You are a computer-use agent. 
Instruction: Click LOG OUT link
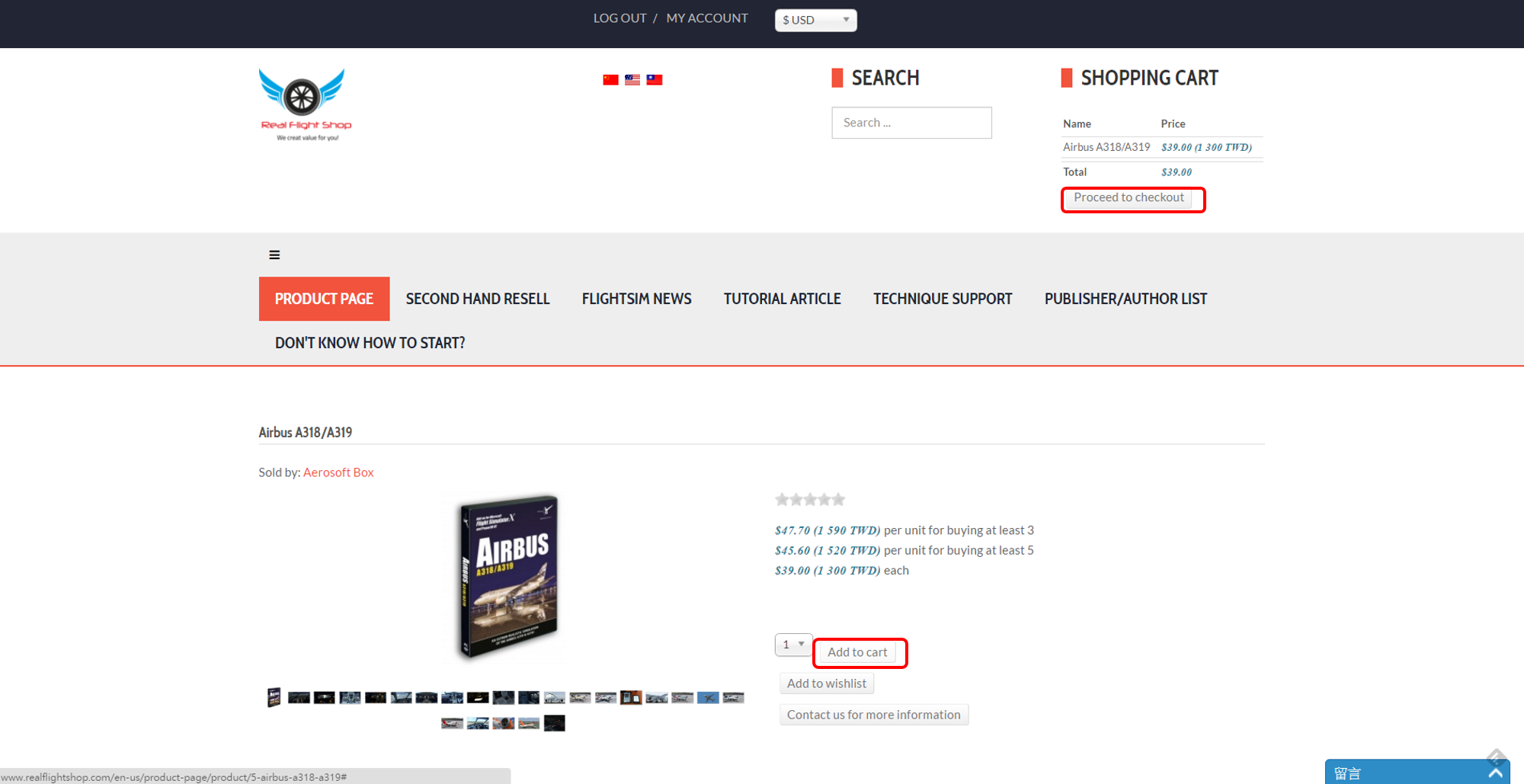coord(620,18)
